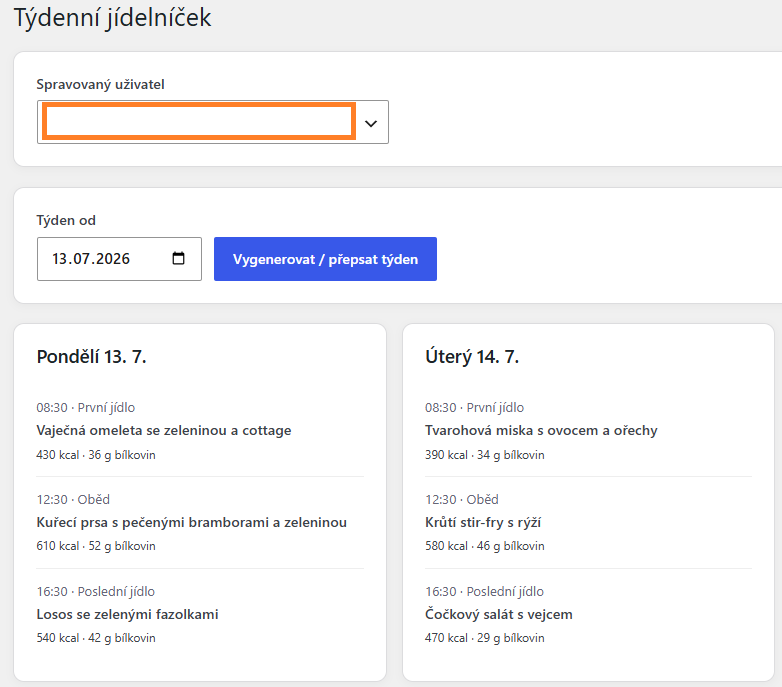782x687 pixels.
Task: Click Tuesday's 08:30 · První jídlo label
Action: point(474,408)
